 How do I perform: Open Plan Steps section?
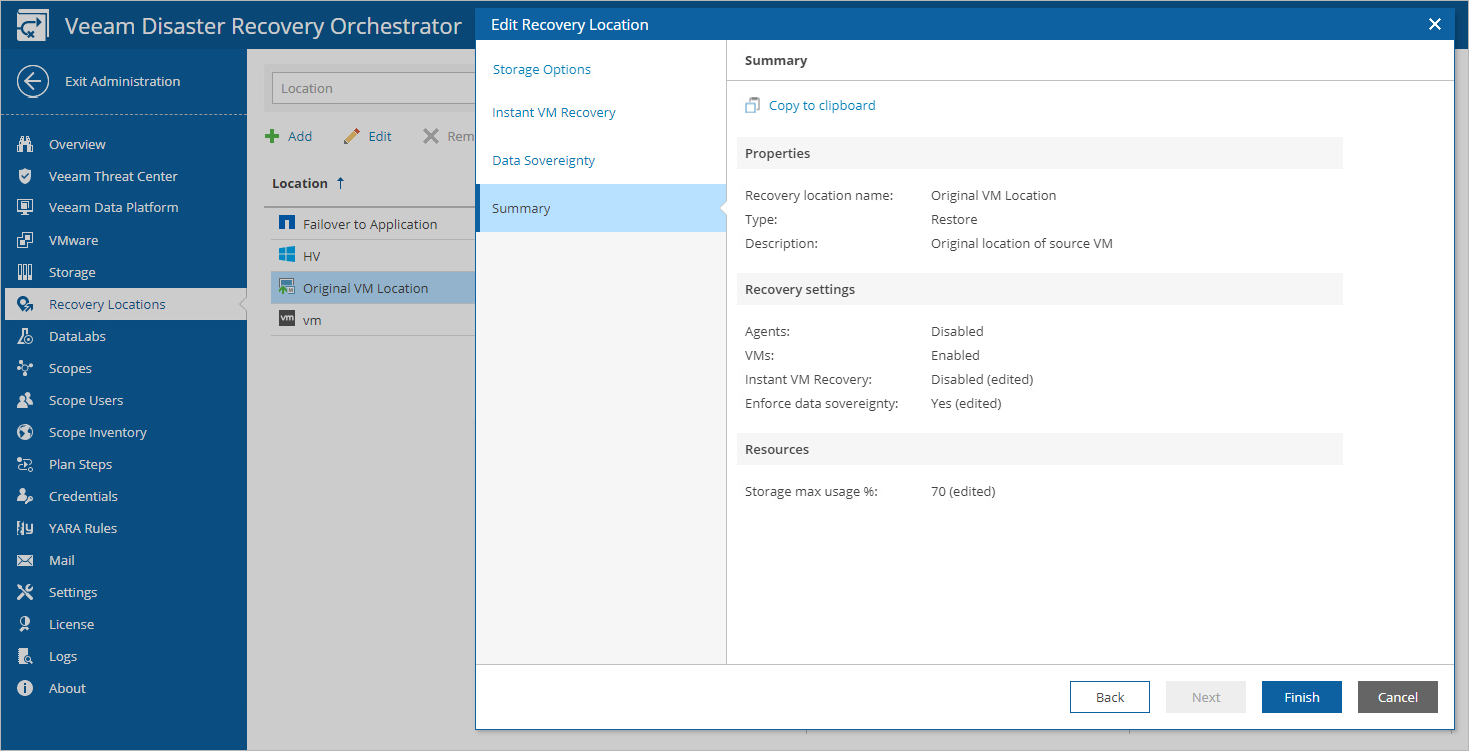(80, 464)
